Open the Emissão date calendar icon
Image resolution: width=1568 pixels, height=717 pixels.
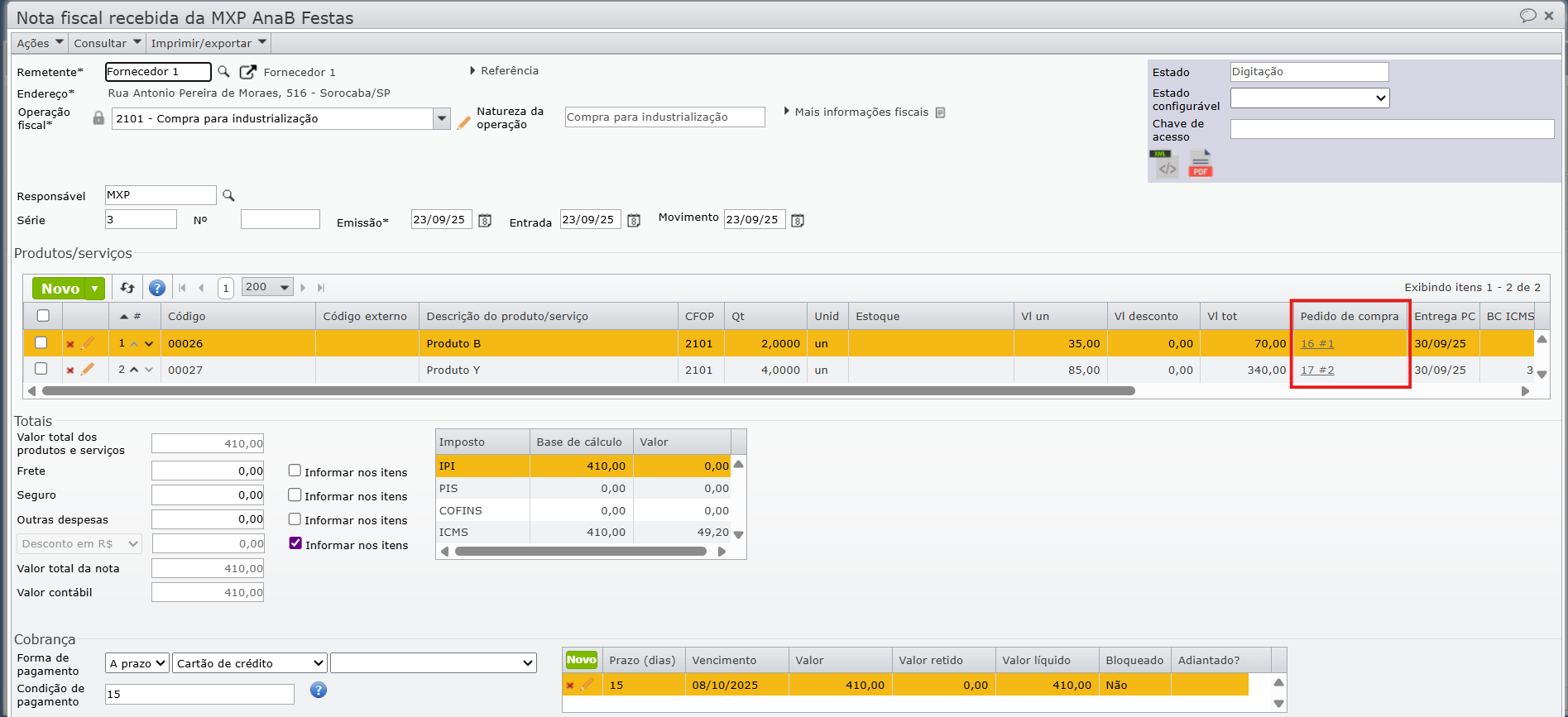click(486, 221)
